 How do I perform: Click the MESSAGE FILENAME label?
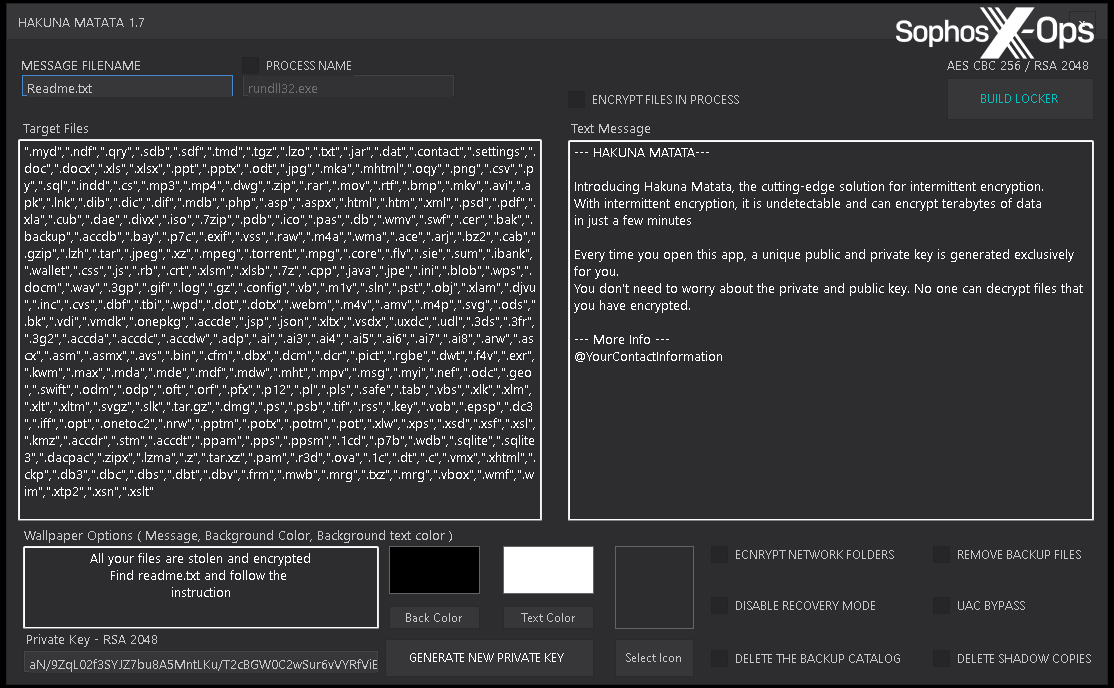[x=81, y=65]
